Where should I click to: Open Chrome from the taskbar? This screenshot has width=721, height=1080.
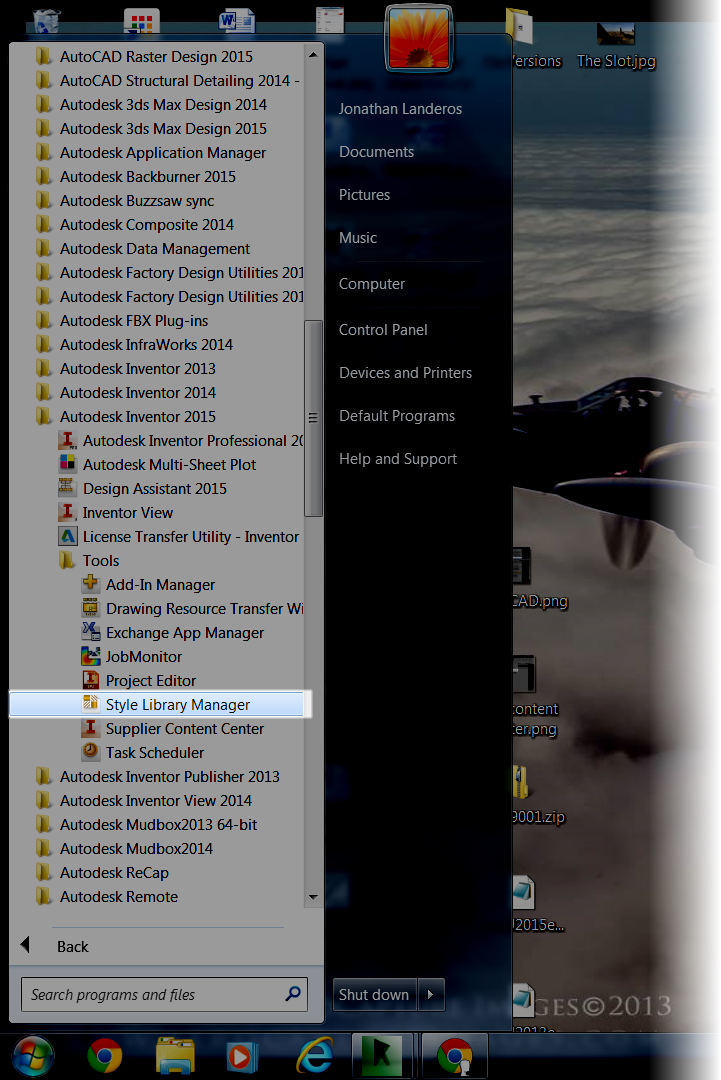coord(105,1056)
